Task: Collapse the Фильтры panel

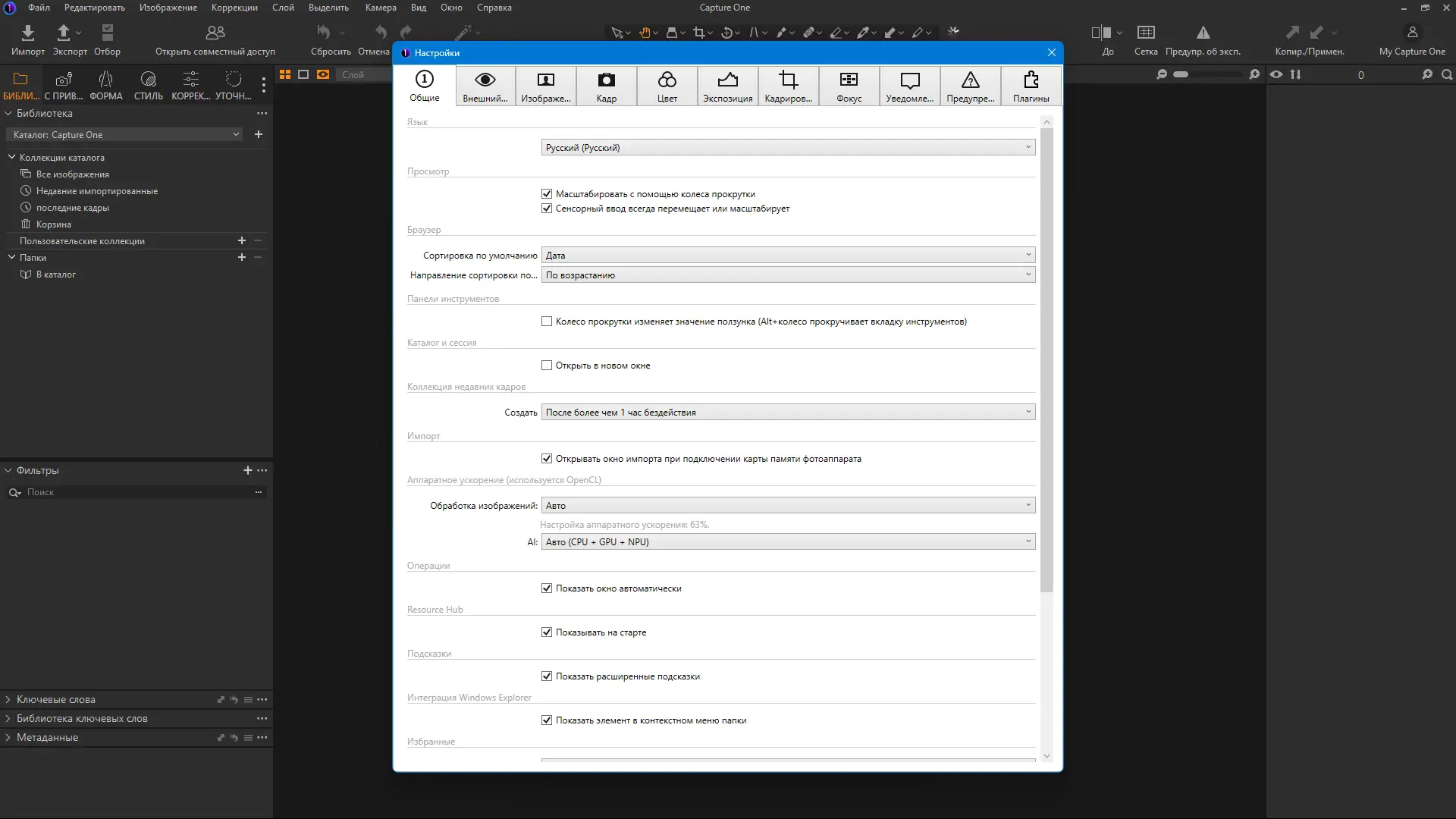Action: tap(8, 471)
